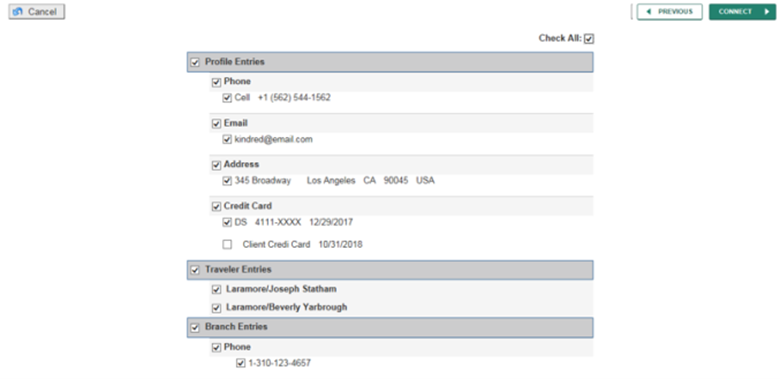Image resolution: width=780 pixels, height=379 pixels.
Task: Click the Connect button
Action: [x=742, y=11]
